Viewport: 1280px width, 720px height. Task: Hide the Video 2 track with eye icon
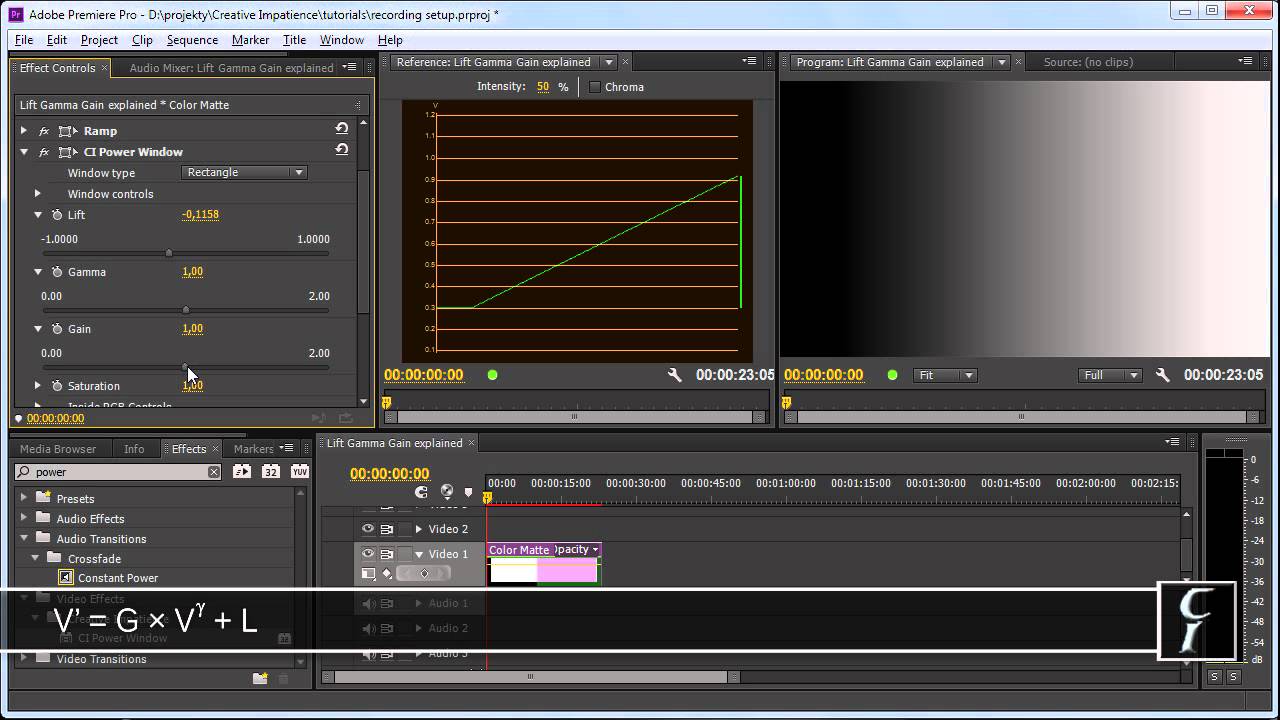[x=368, y=529]
